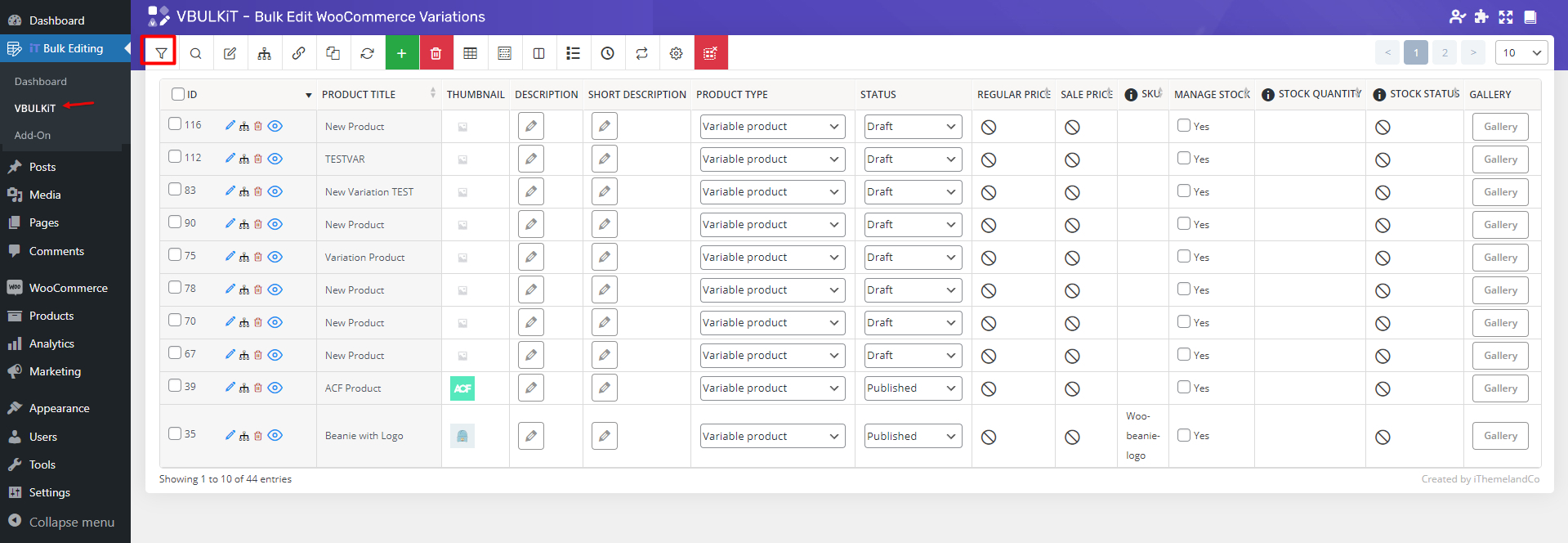The width and height of the screenshot is (1568, 543).
Task: Click the puzzle piece add-ons header icon
Action: point(1481,16)
